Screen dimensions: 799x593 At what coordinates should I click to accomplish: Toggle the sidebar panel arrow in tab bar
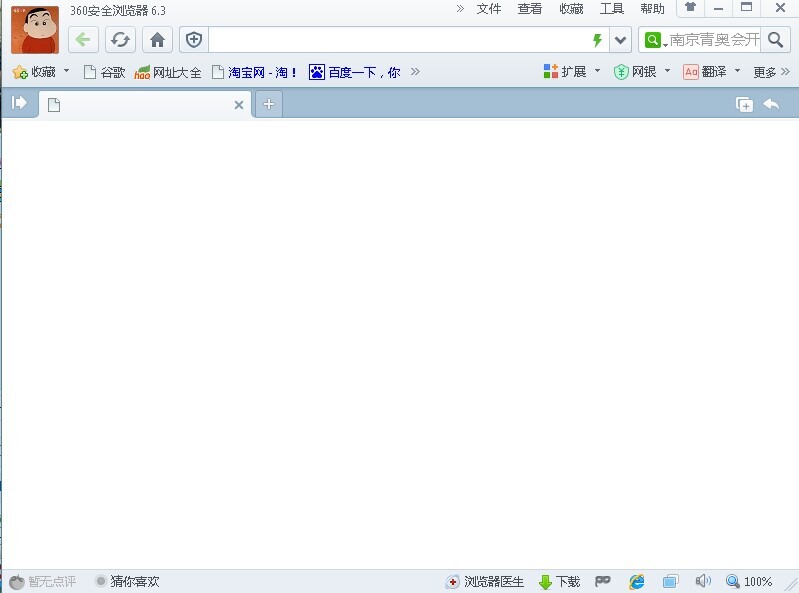click(x=19, y=103)
